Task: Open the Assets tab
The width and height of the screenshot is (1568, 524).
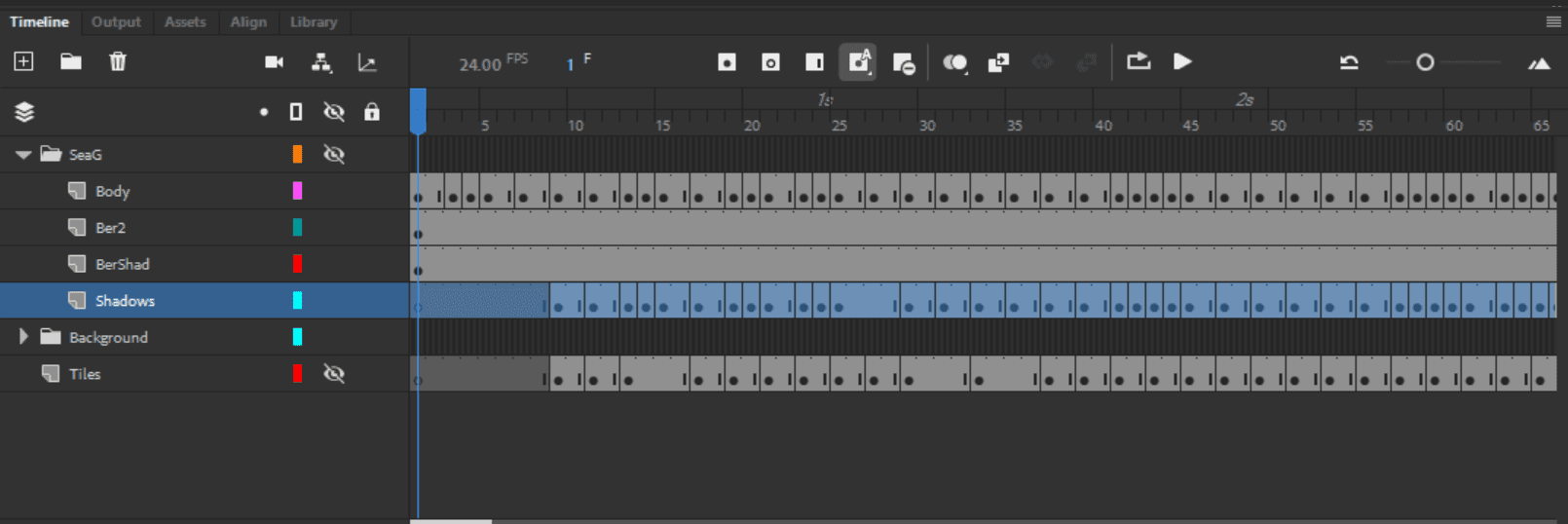Action: pos(185,21)
